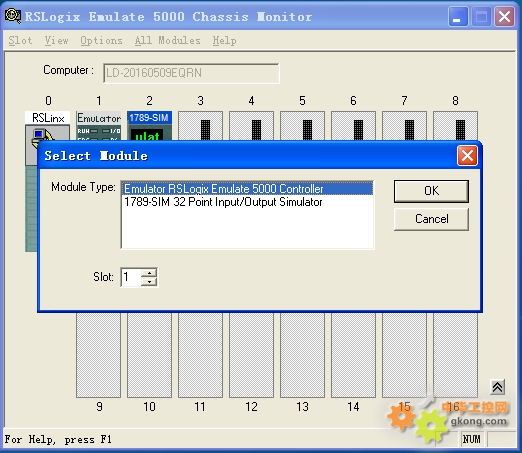Image resolution: width=522 pixels, height=453 pixels.
Task: Click the empty slot 12 panel
Action: tap(251, 355)
